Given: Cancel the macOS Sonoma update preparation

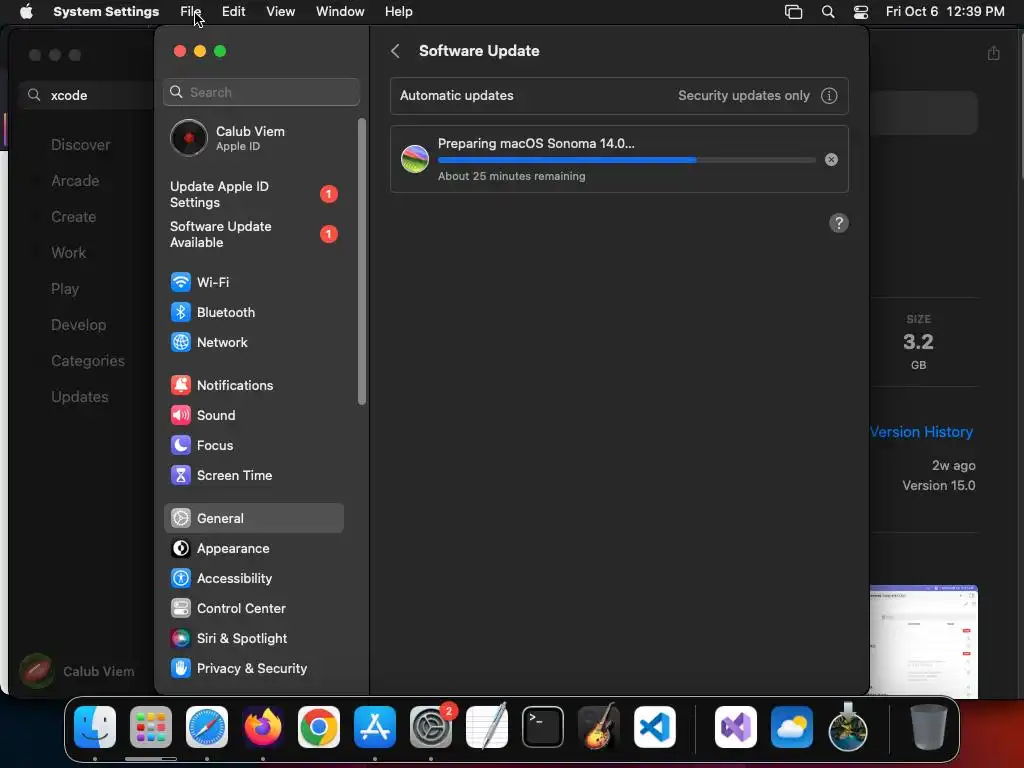Looking at the screenshot, I should 831,159.
